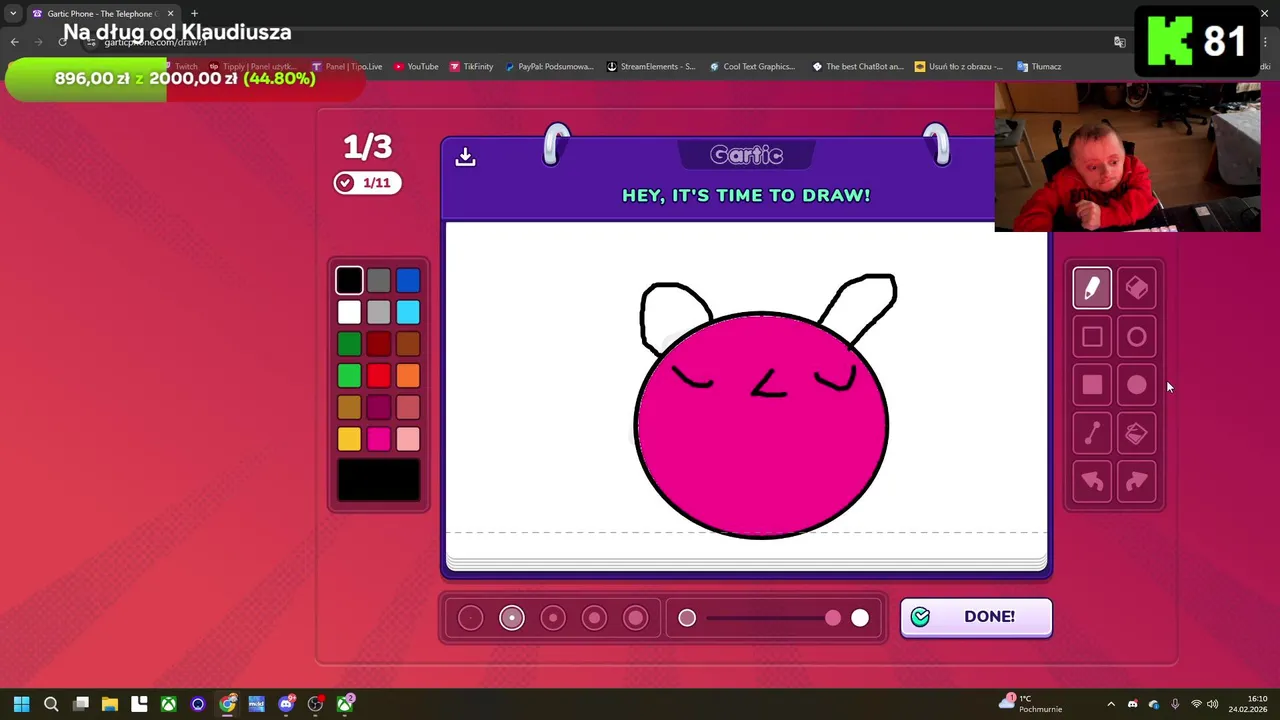Choose the filled ellipse shape tool

click(1137, 385)
